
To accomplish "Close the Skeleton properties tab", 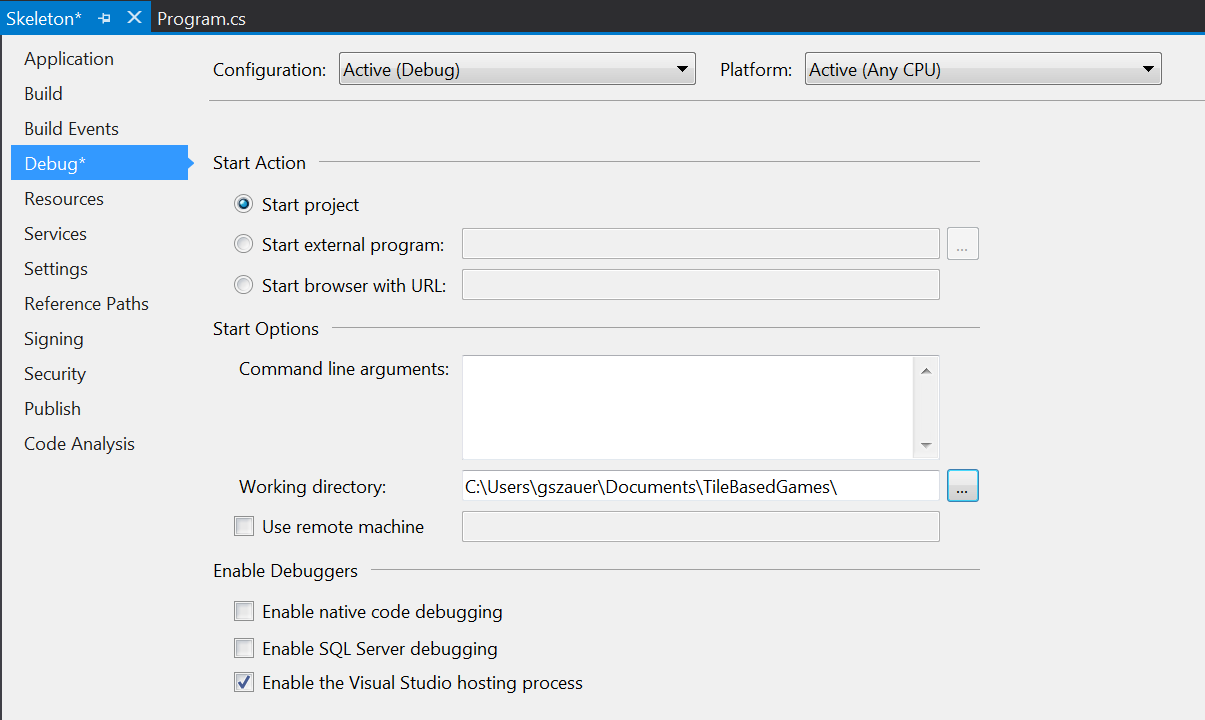I will pos(134,18).
